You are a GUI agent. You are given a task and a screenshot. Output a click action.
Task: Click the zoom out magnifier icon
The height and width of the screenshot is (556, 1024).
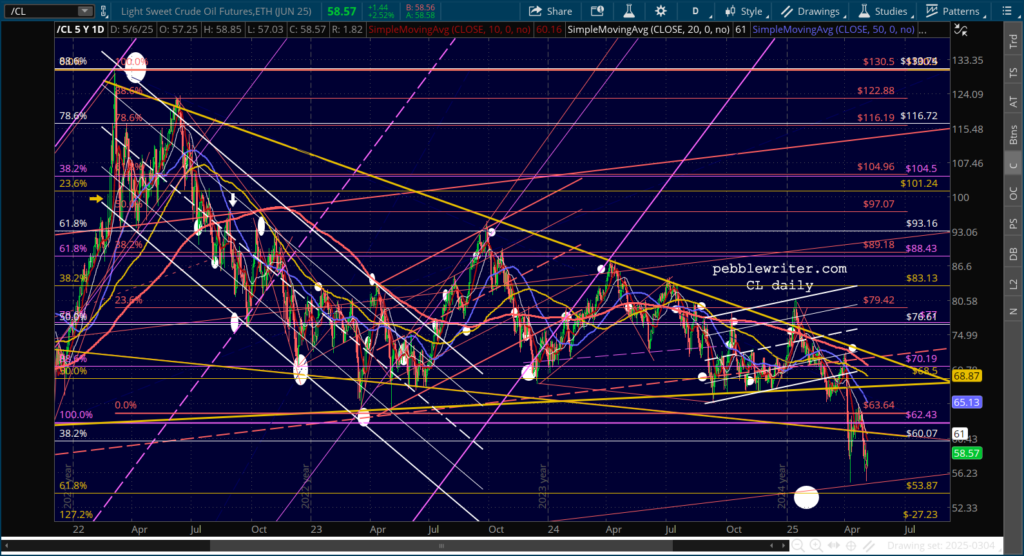pos(798,546)
